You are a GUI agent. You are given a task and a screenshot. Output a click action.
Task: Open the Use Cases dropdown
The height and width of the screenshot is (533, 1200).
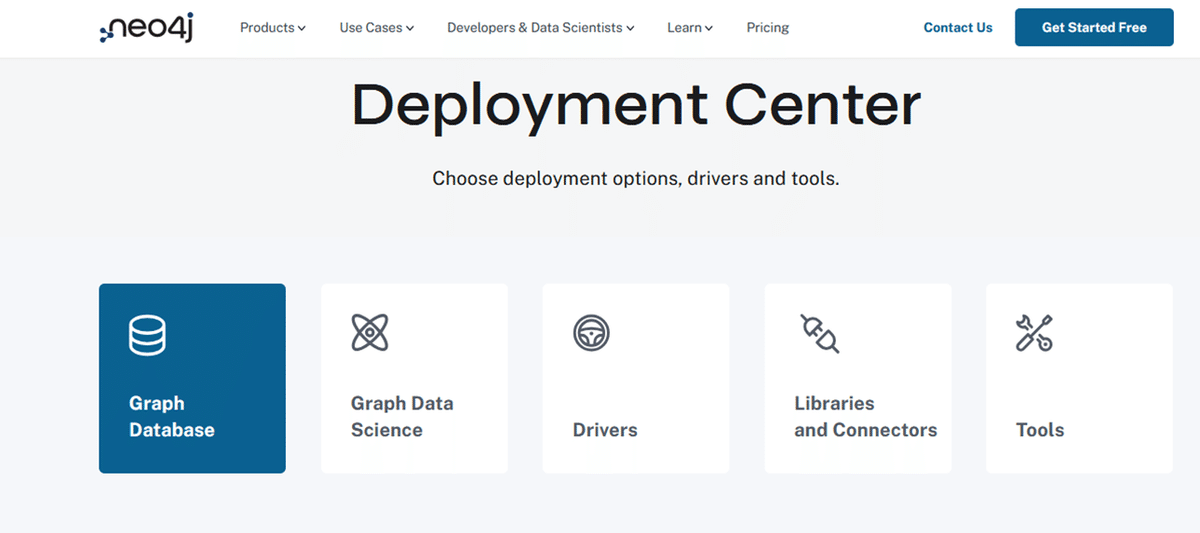[x=376, y=28]
